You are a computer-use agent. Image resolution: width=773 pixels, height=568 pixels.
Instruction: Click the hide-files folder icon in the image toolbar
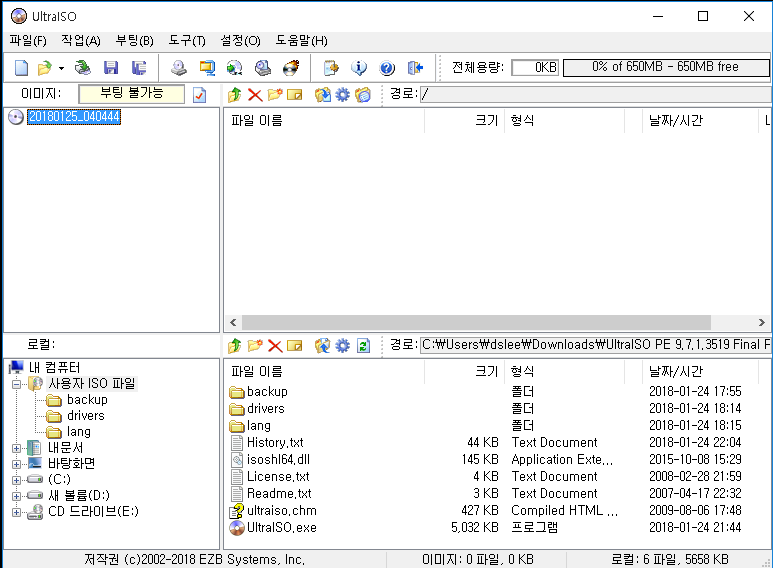363,95
